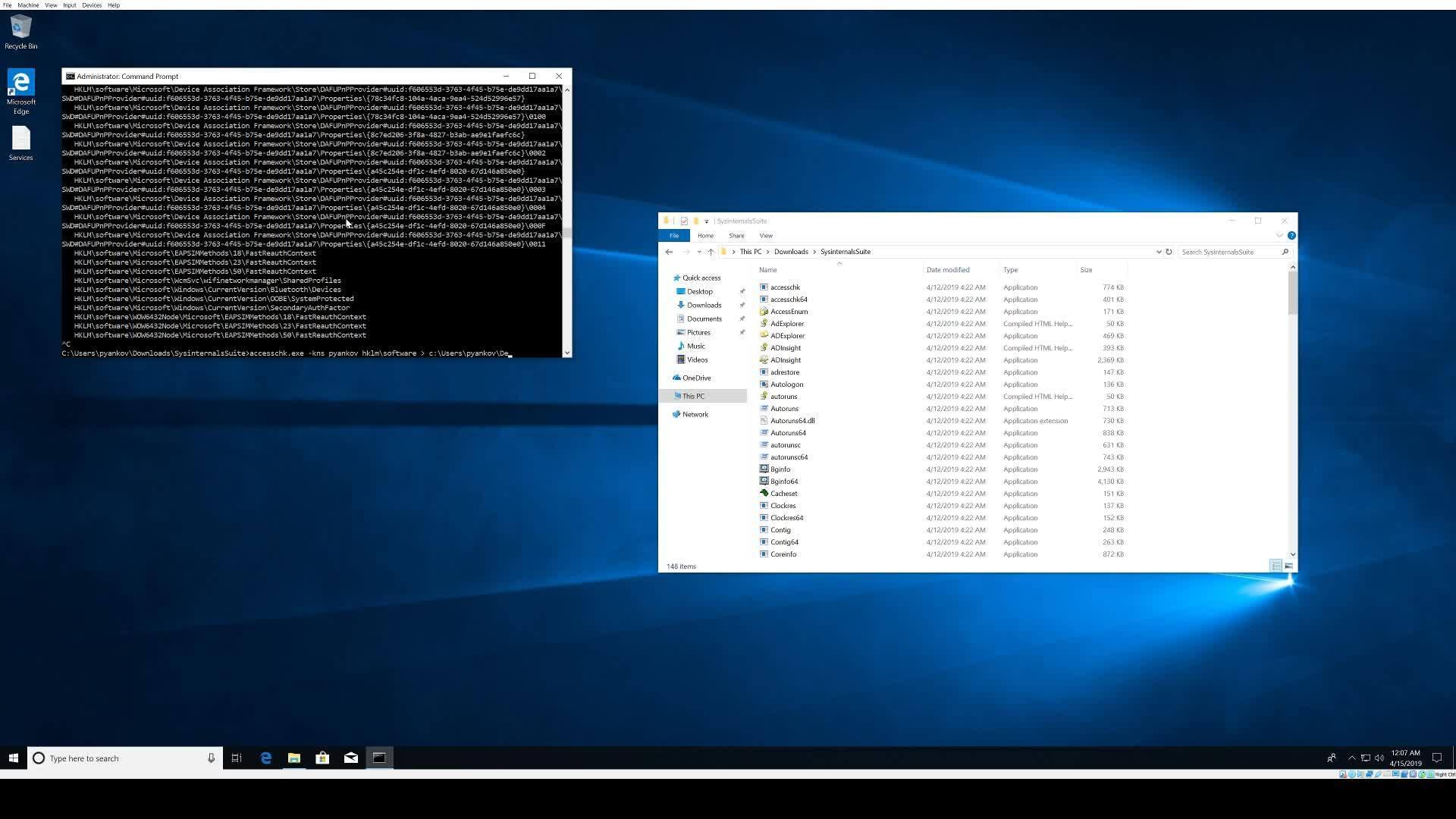Switch to large icons view button
The image size is (1456, 819).
[1288, 566]
